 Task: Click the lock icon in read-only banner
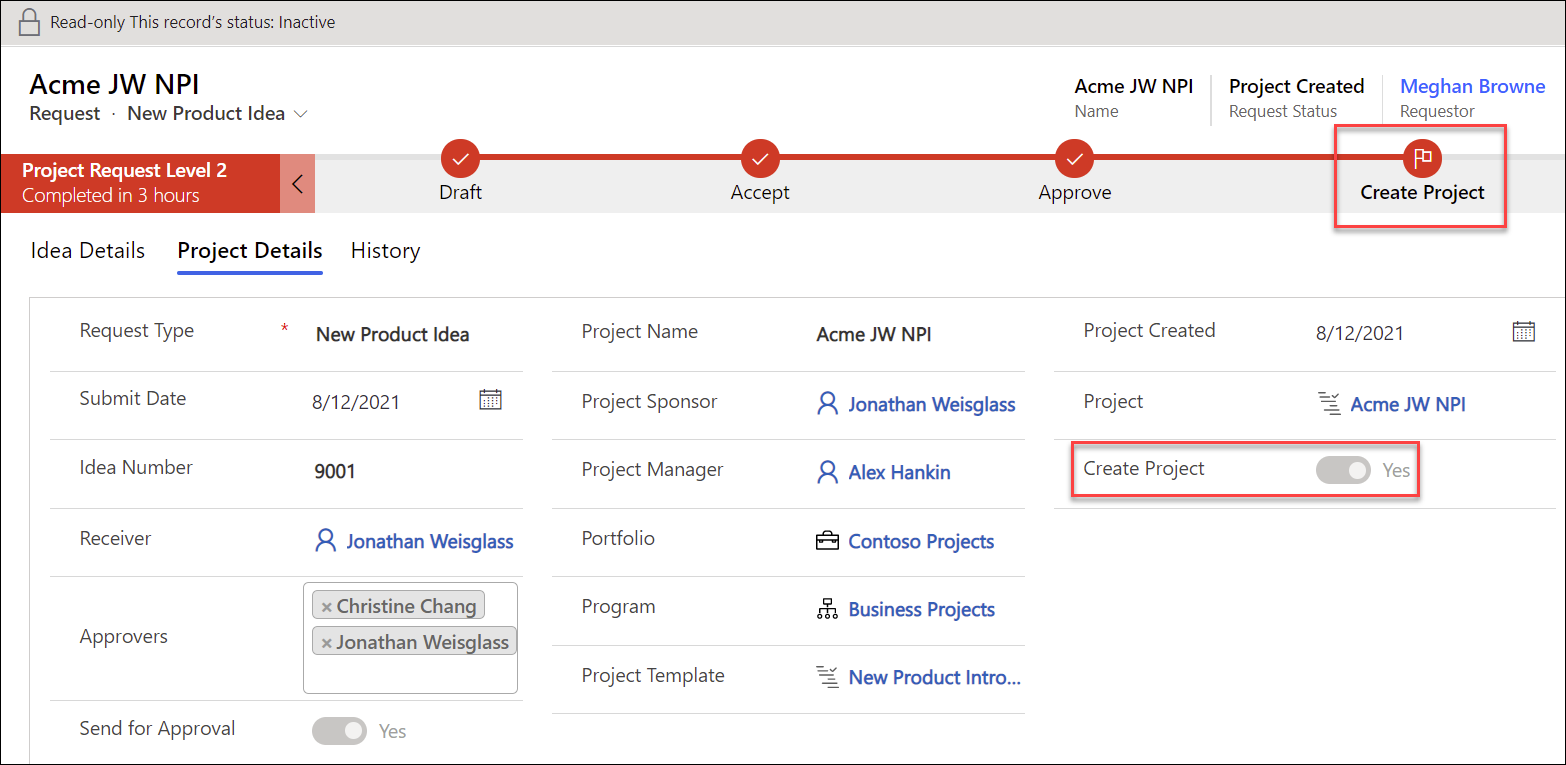[x=30, y=22]
